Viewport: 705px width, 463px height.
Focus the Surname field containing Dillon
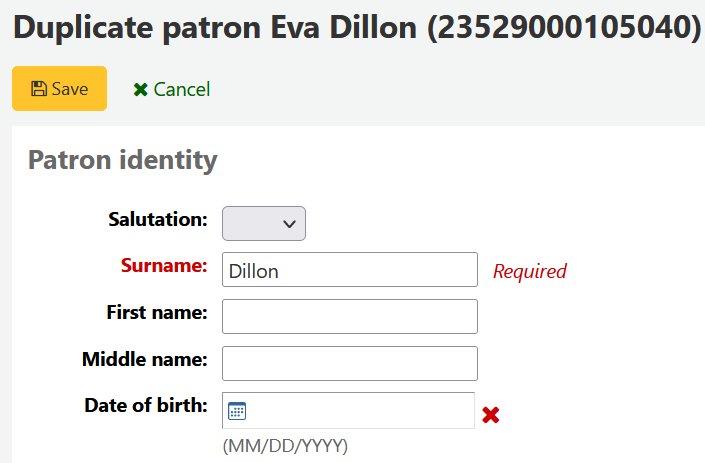(349, 270)
